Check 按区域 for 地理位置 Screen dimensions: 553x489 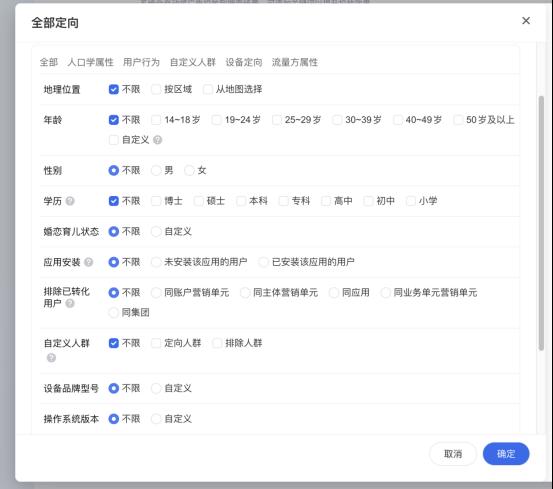click(156, 89)
